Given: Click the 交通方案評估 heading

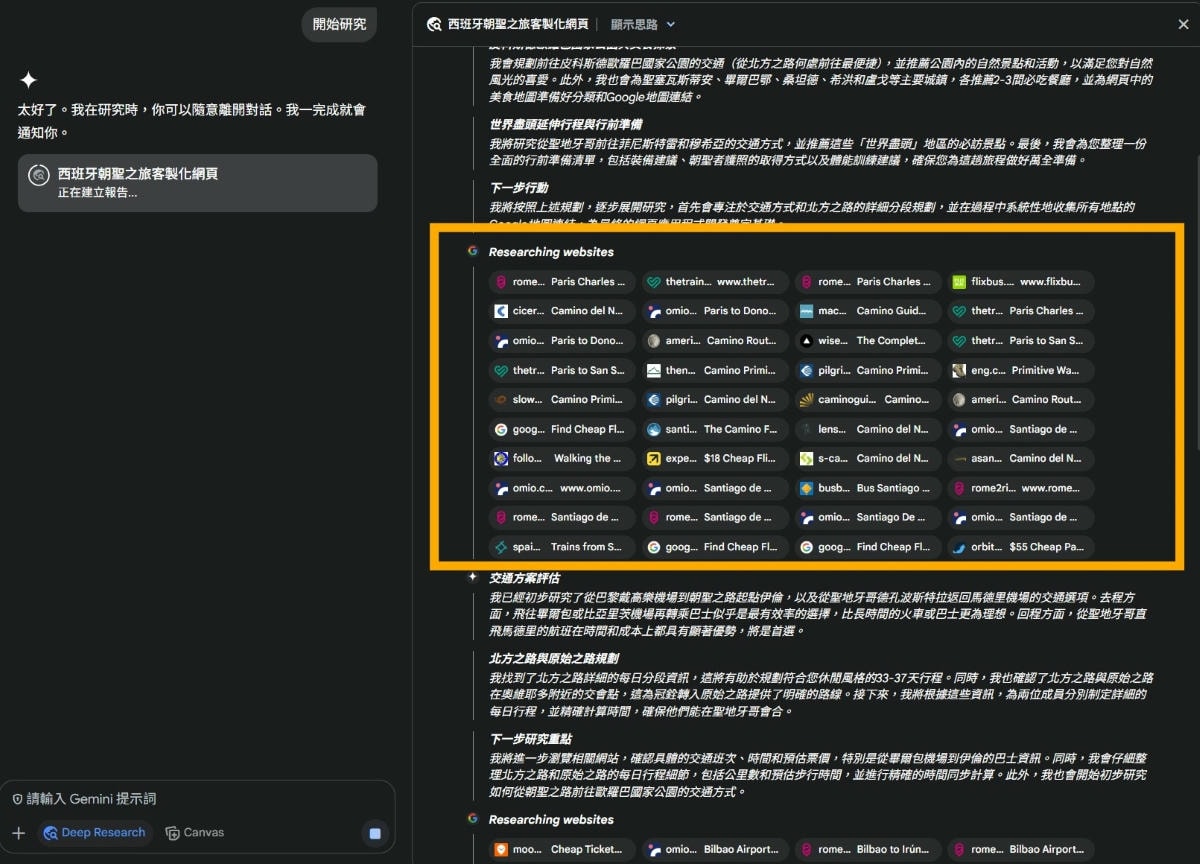Looking at the screenshot, I should click(524, 578).
